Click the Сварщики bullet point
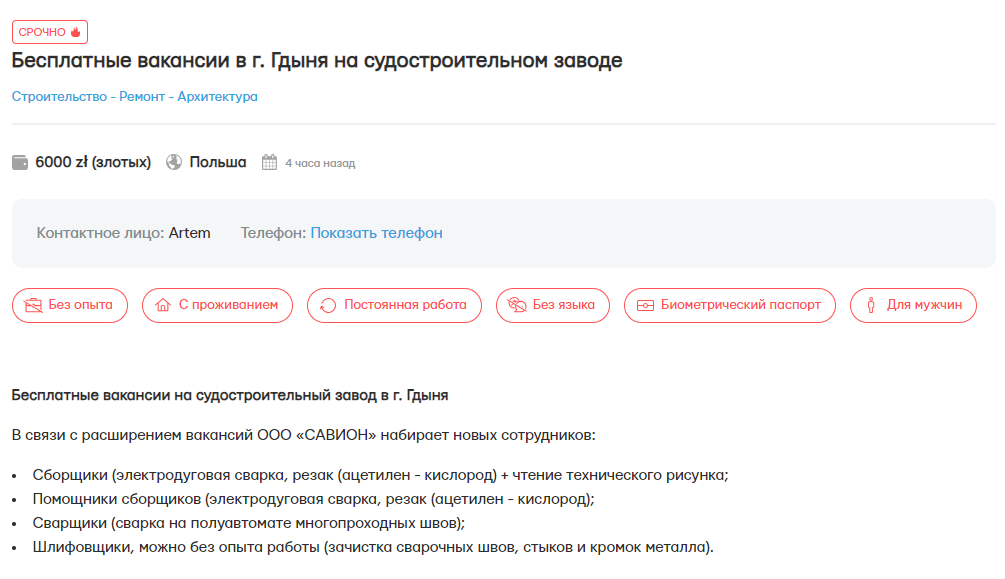1005x579 pixels. (x=248, y=523)
